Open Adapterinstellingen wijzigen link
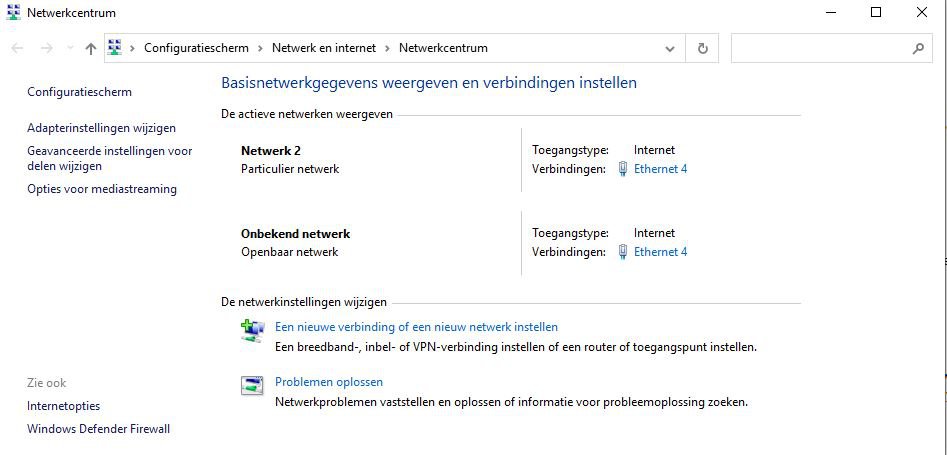Screen dimensions: 947x455 [x=101, y=128]
